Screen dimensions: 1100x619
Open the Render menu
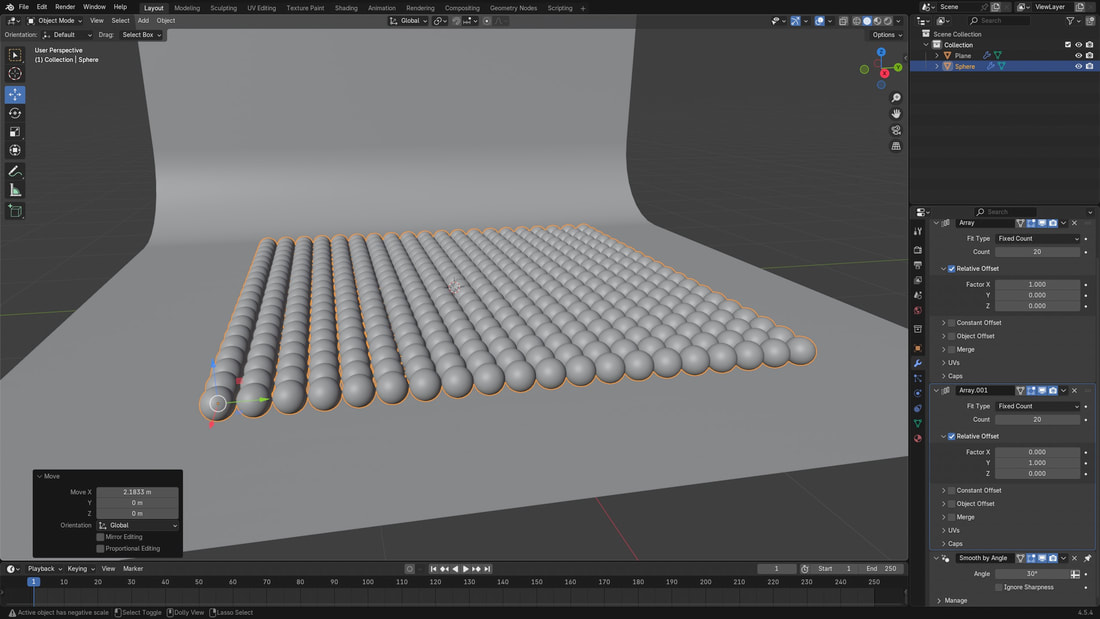pos(65,7)
